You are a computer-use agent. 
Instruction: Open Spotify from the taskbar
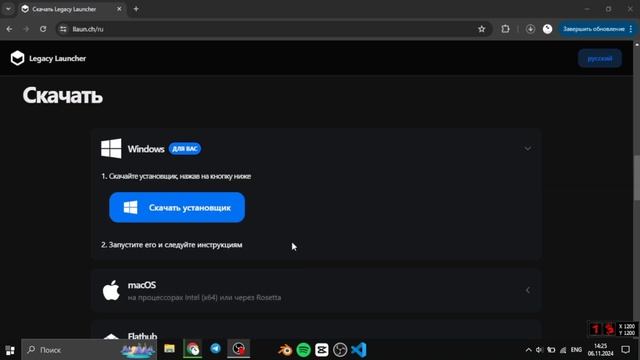coord(303,350)
